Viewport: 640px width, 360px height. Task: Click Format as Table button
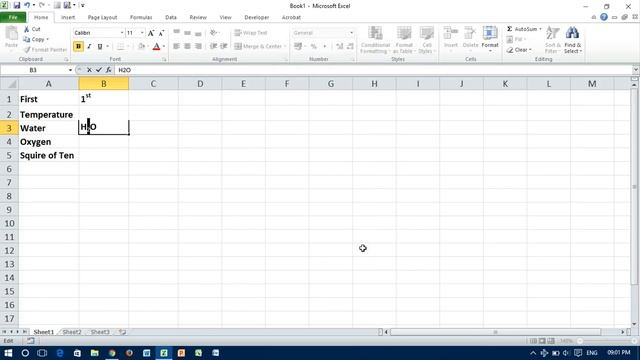[404, 40]
